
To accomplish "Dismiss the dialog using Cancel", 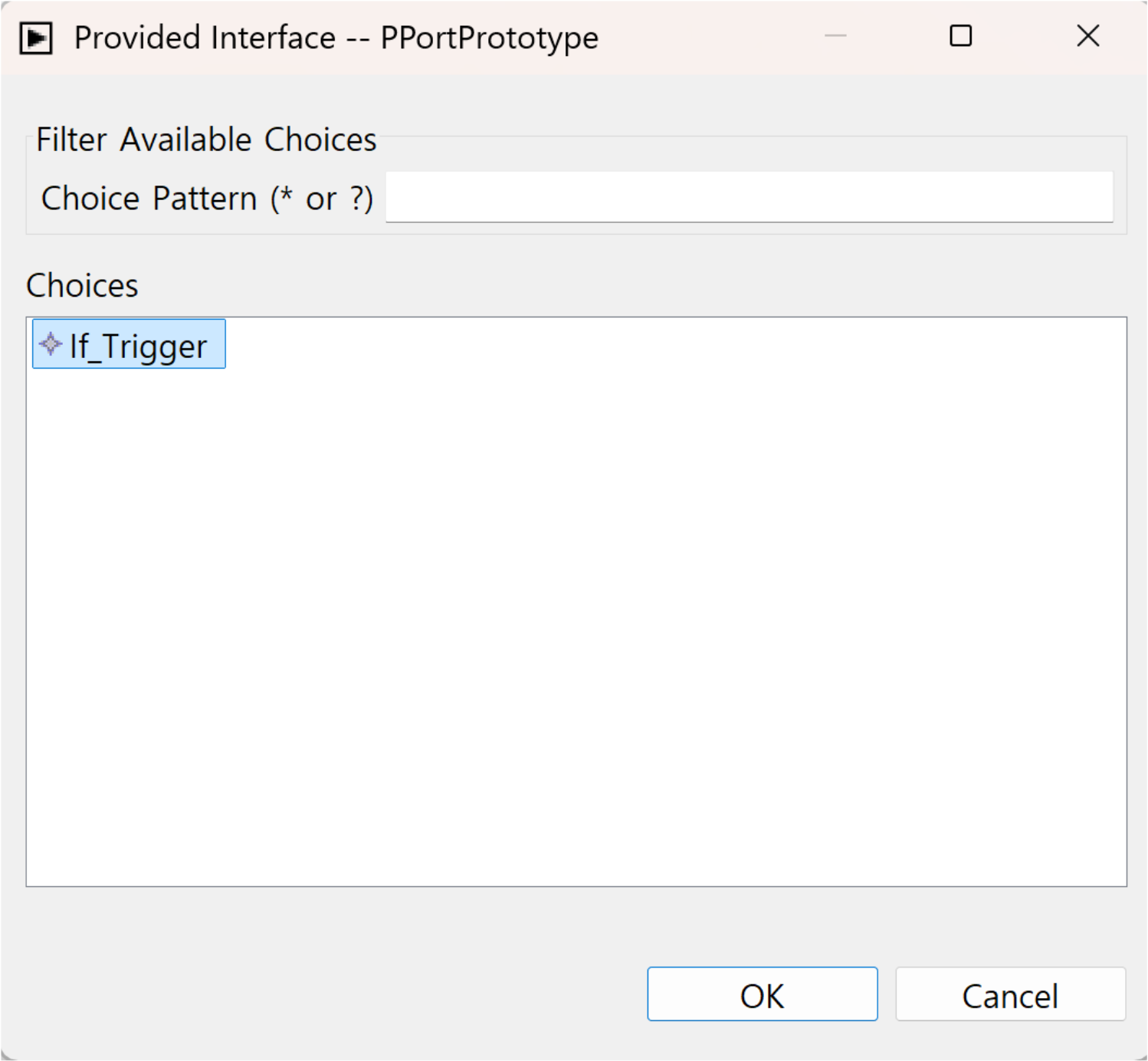I will (1010, 994).
